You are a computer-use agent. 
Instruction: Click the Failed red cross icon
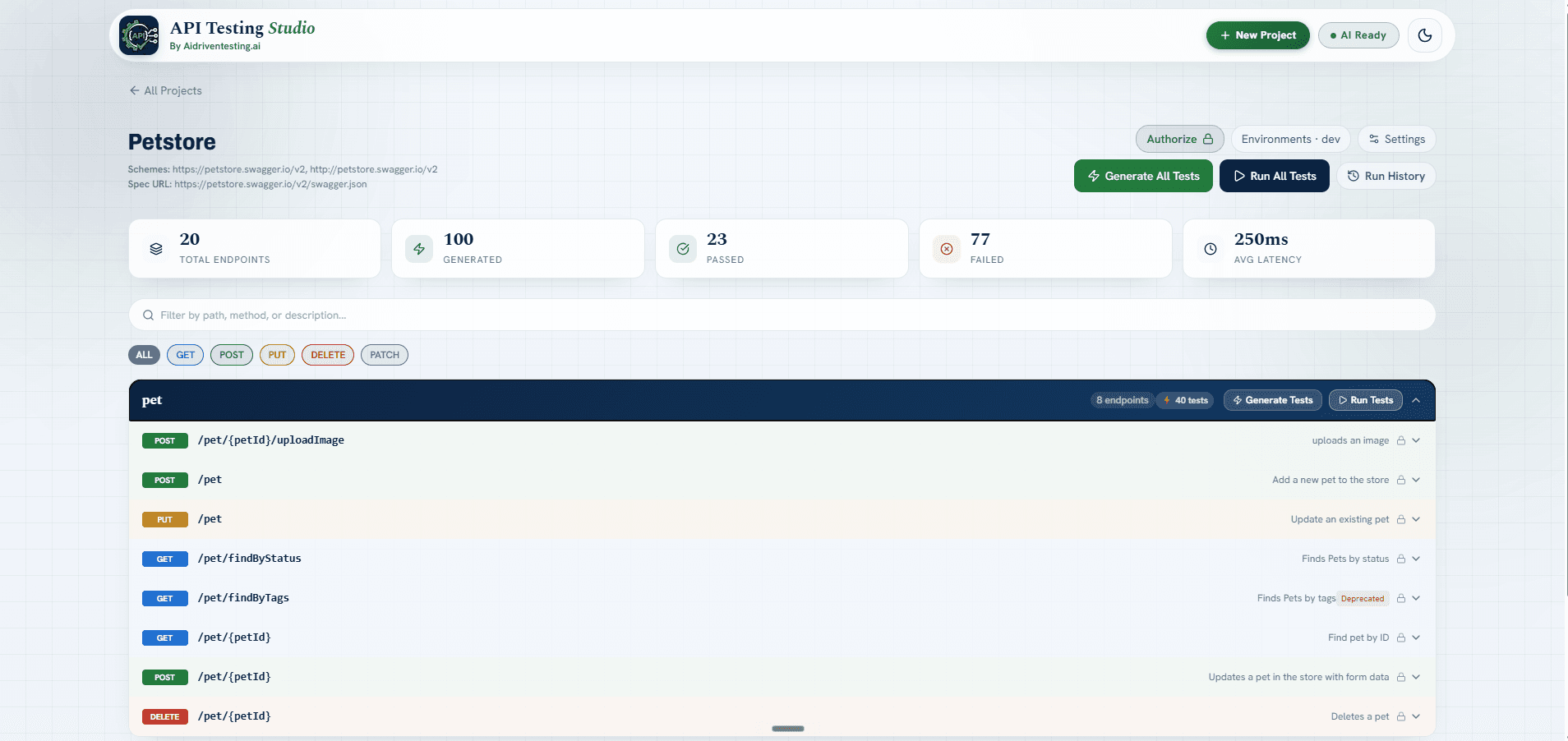pos(947,249)
